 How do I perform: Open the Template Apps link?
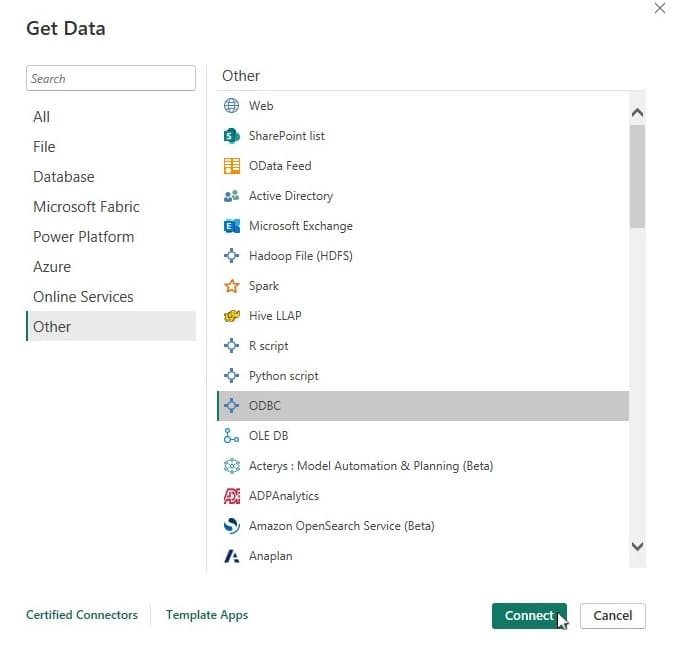tap(207, 615)
